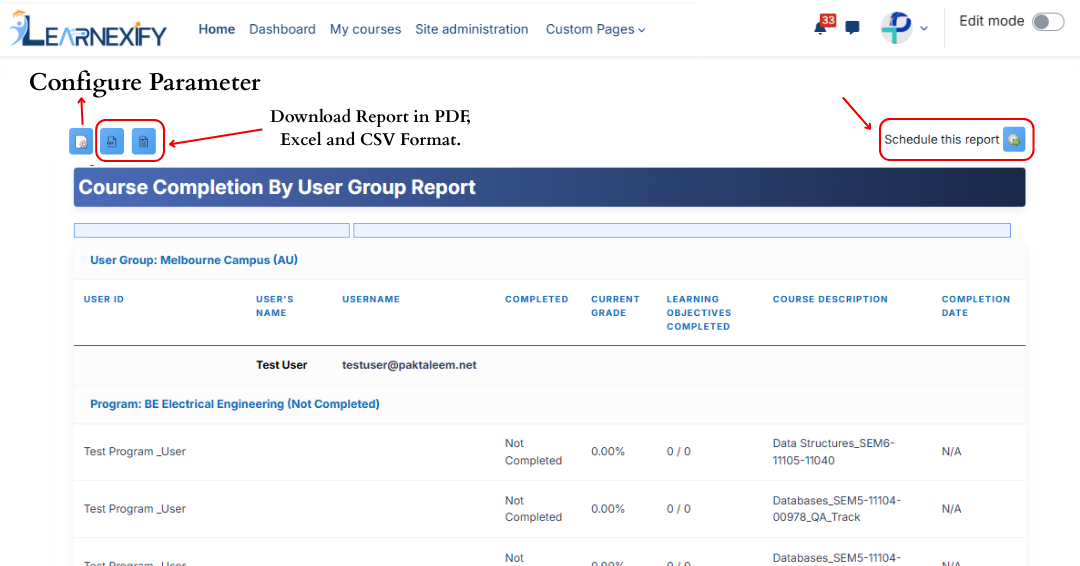Click N/A completion date in Data Structures row
This screenshot has width=1080, height=566.
click(x=951, y=452)
